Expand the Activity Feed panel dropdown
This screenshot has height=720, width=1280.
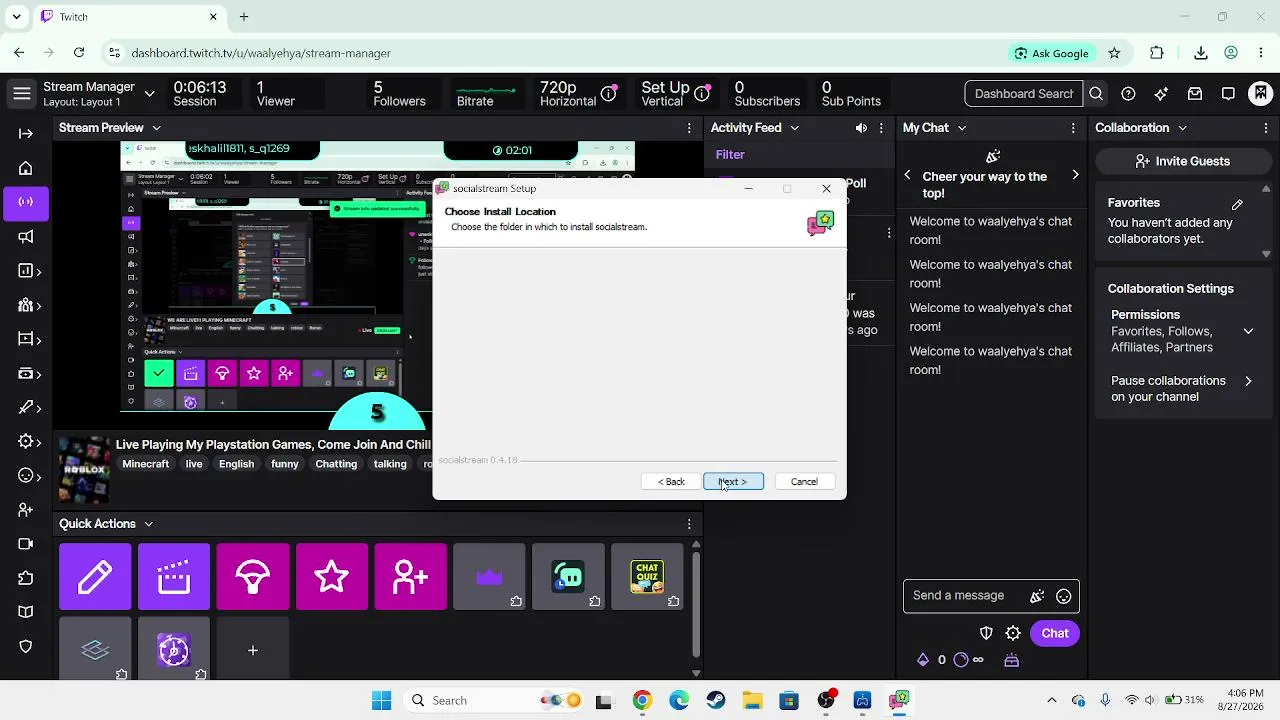[x=794, y=128]
